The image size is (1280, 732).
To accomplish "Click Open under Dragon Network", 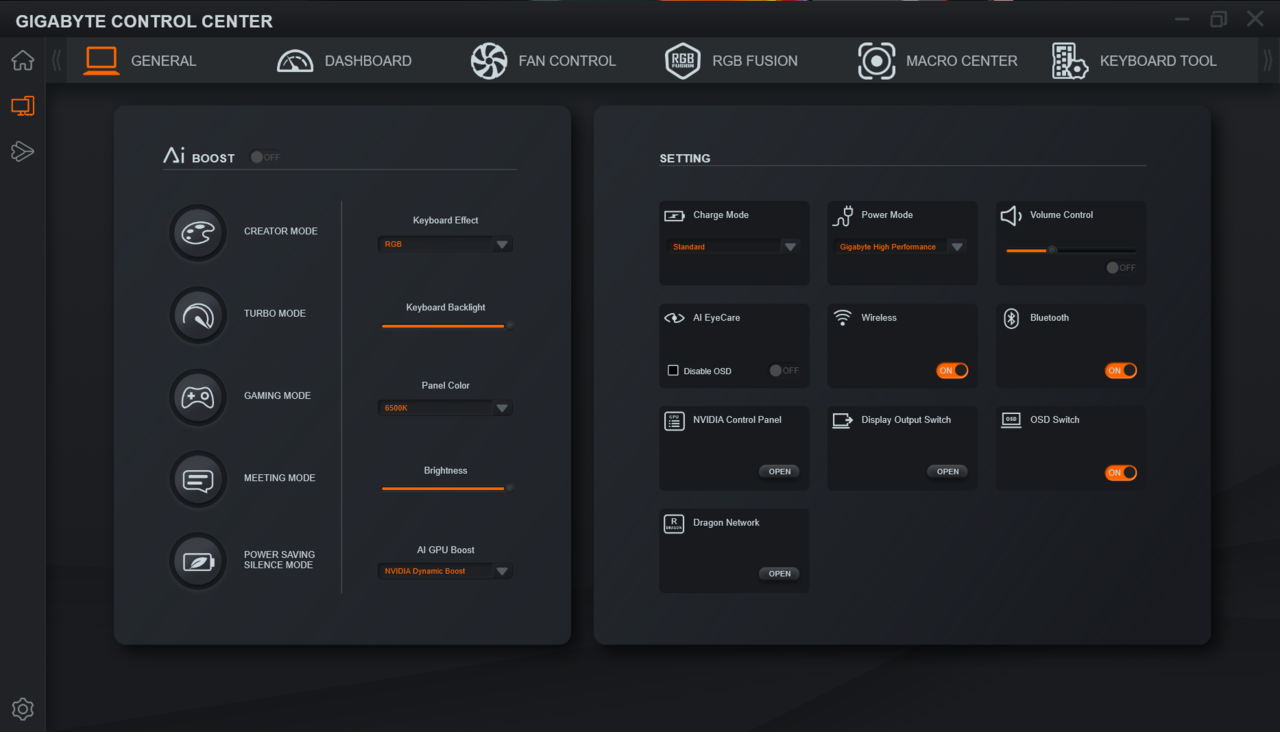I will [x=779, y=574].
